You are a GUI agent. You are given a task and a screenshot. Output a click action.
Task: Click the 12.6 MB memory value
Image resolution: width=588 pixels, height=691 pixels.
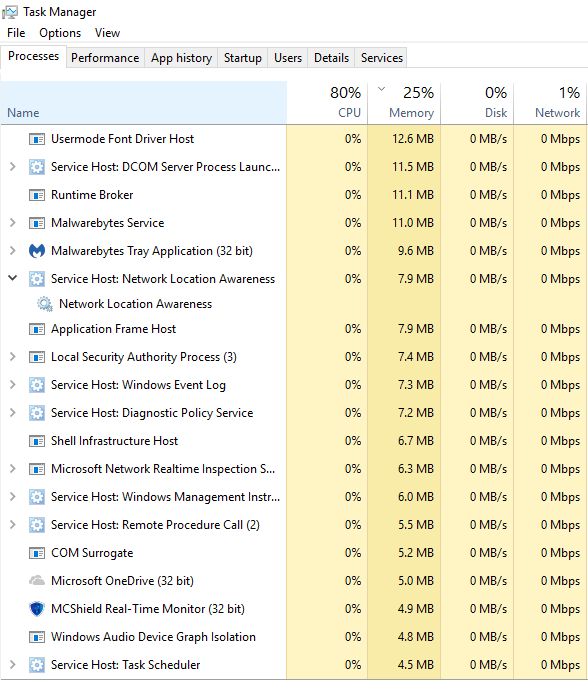click(x=413, y=139)
